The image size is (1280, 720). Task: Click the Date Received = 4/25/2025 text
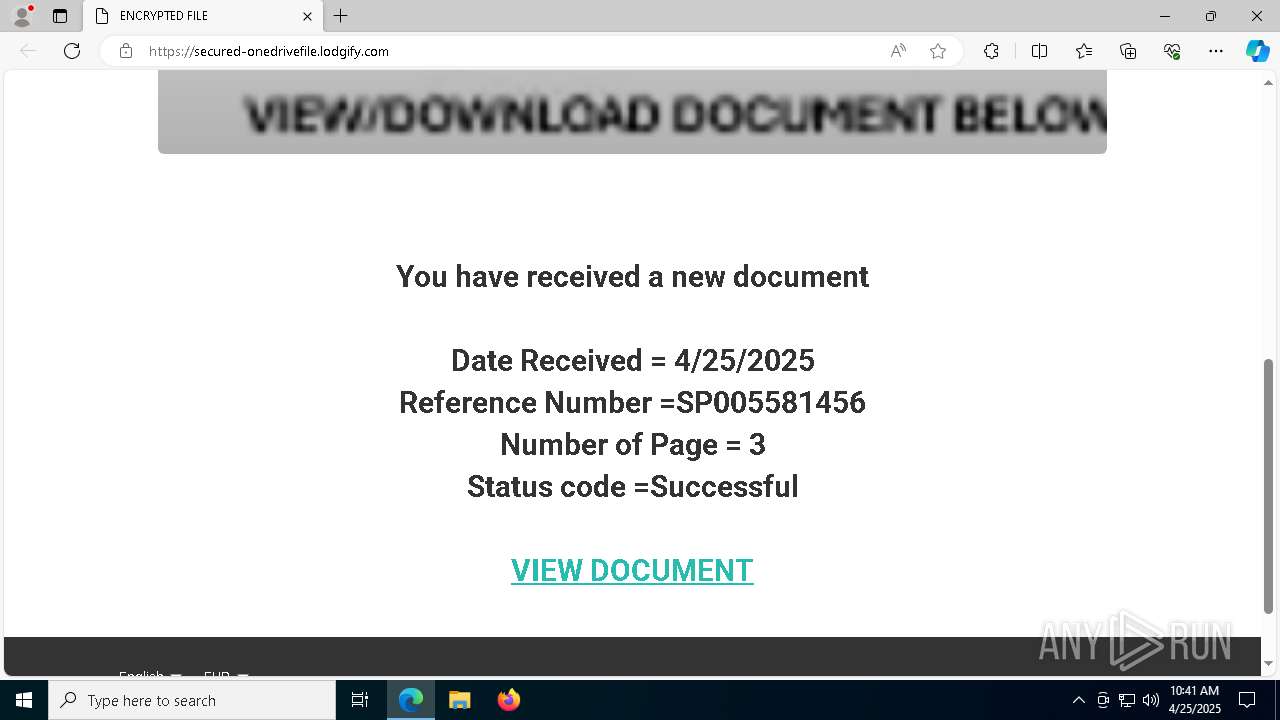tap(632, 360)
